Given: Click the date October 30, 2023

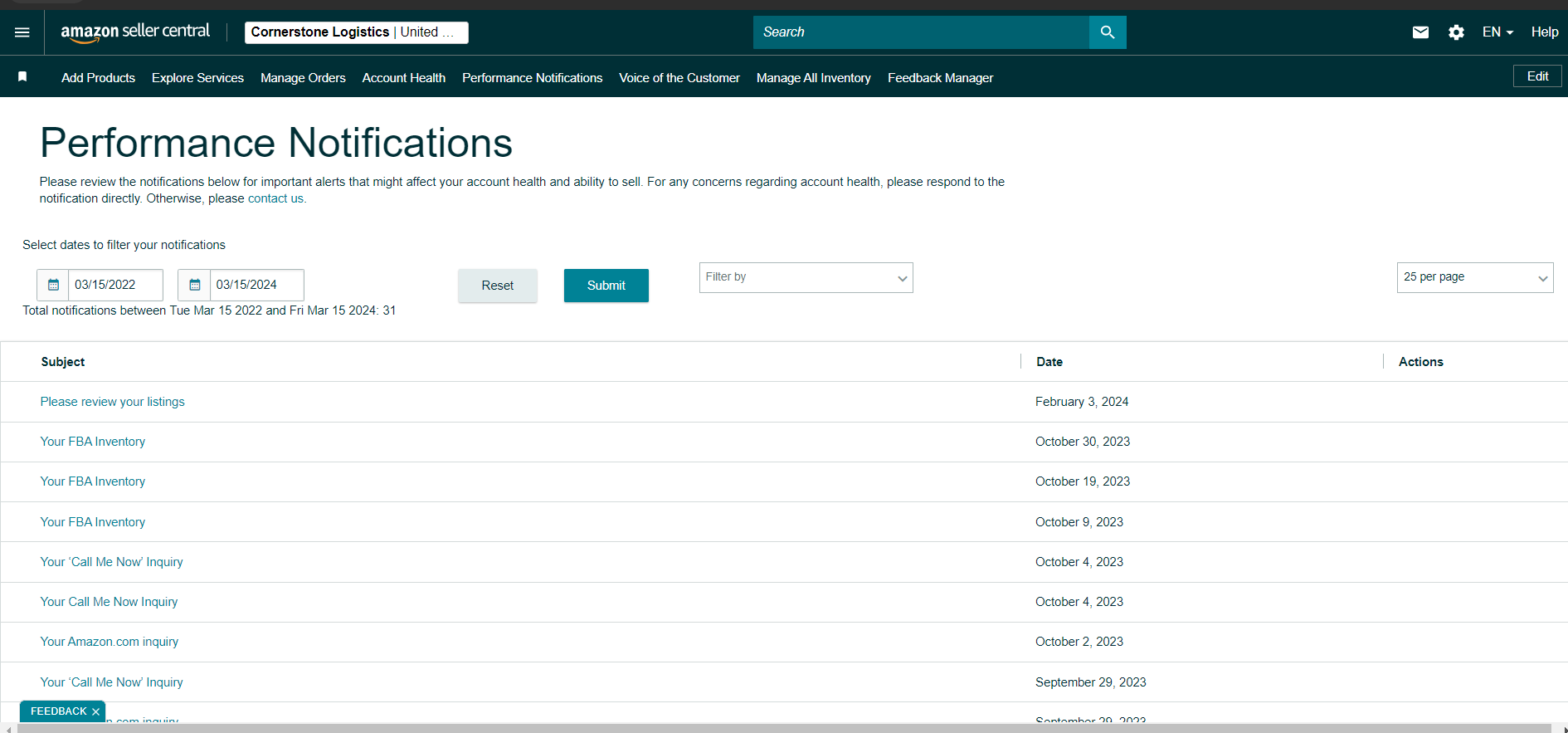Looking at the screenshot, I should click(x=1083, y=442).
